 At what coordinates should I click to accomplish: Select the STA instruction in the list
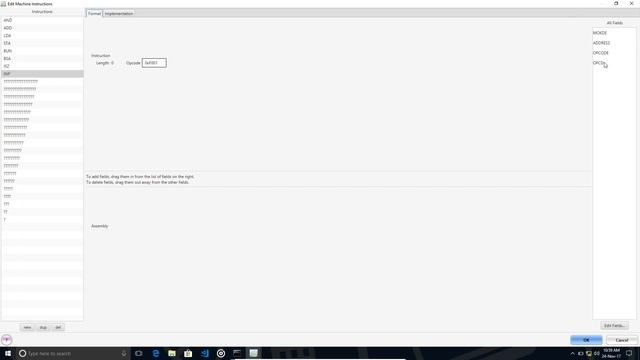42,43
